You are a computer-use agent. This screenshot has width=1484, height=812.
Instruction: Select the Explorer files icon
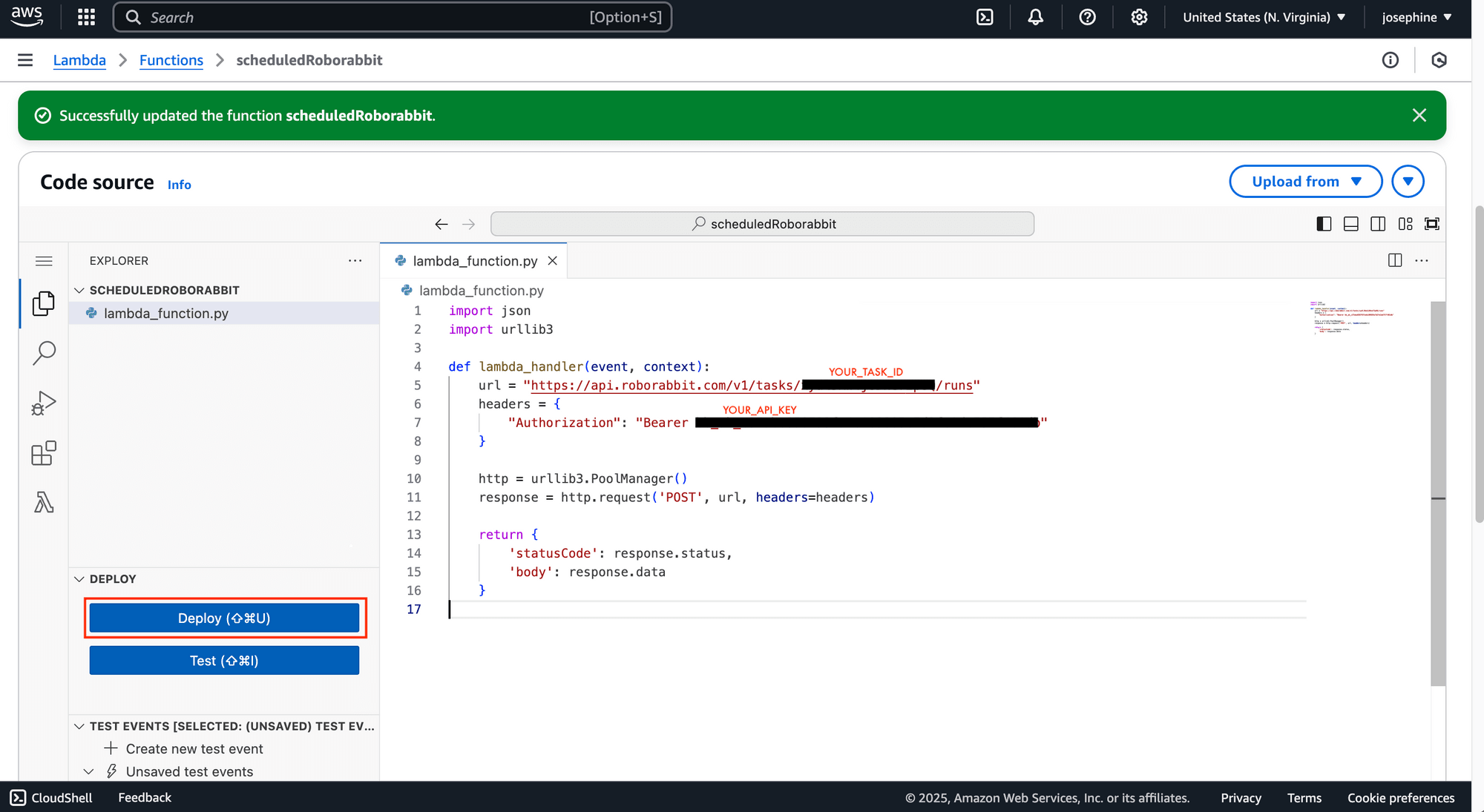point(44,303)
